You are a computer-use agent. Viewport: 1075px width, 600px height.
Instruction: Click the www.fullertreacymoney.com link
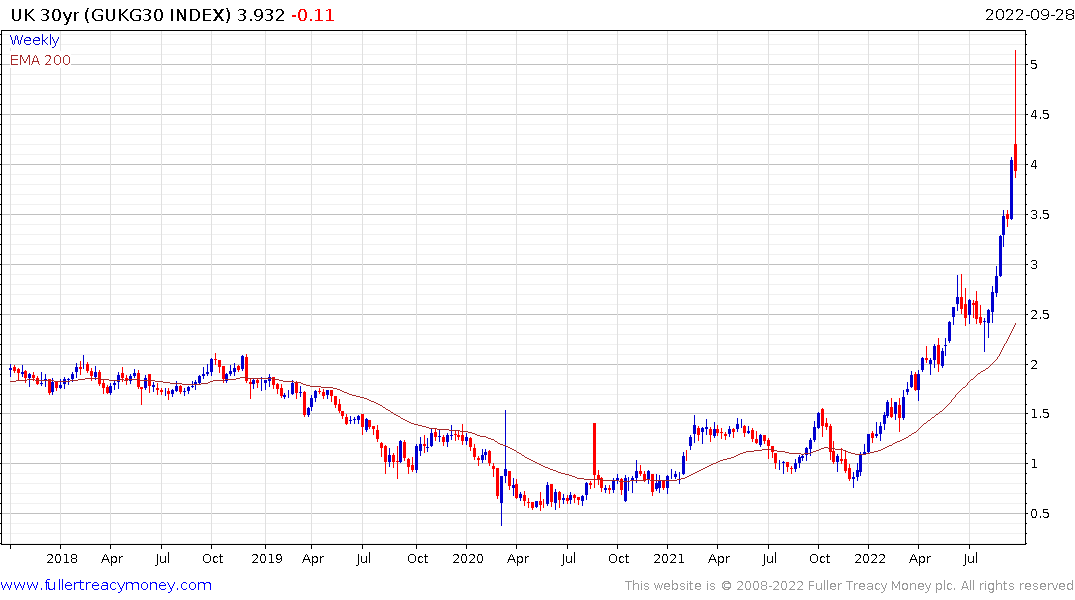point(106,585)
